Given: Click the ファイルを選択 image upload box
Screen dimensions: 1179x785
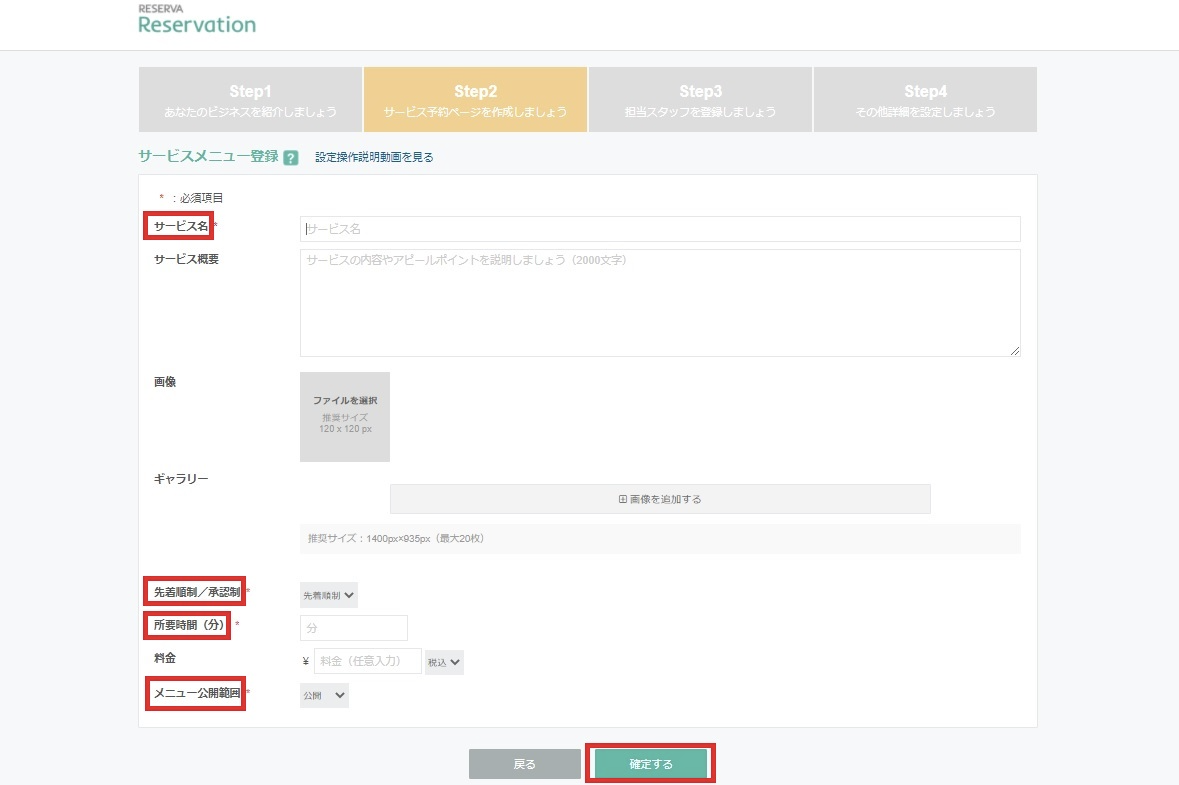Looking at the screenshot, I should [345, 416].
